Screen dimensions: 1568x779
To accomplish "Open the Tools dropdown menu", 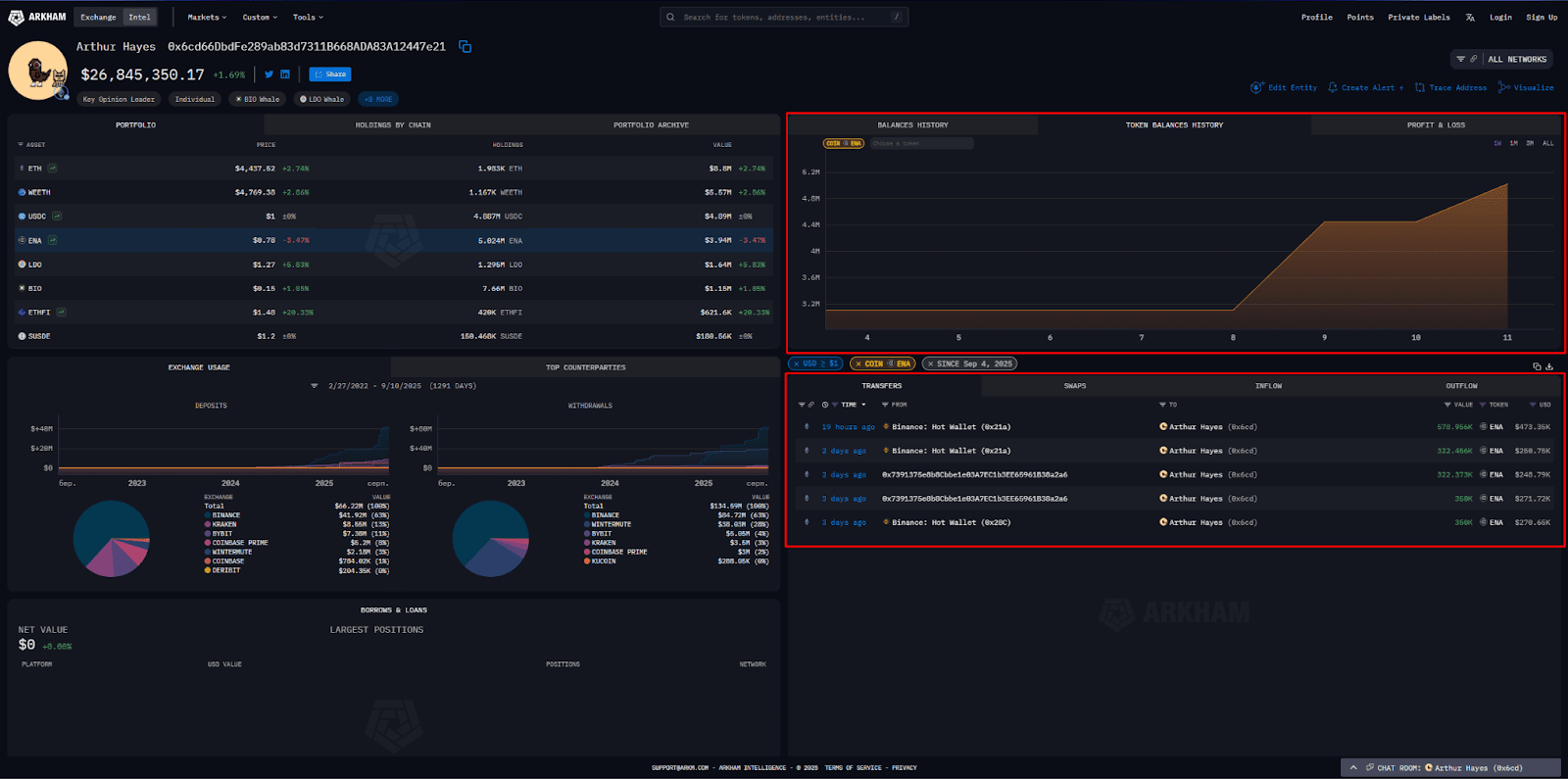I will (x=308, y=17).
